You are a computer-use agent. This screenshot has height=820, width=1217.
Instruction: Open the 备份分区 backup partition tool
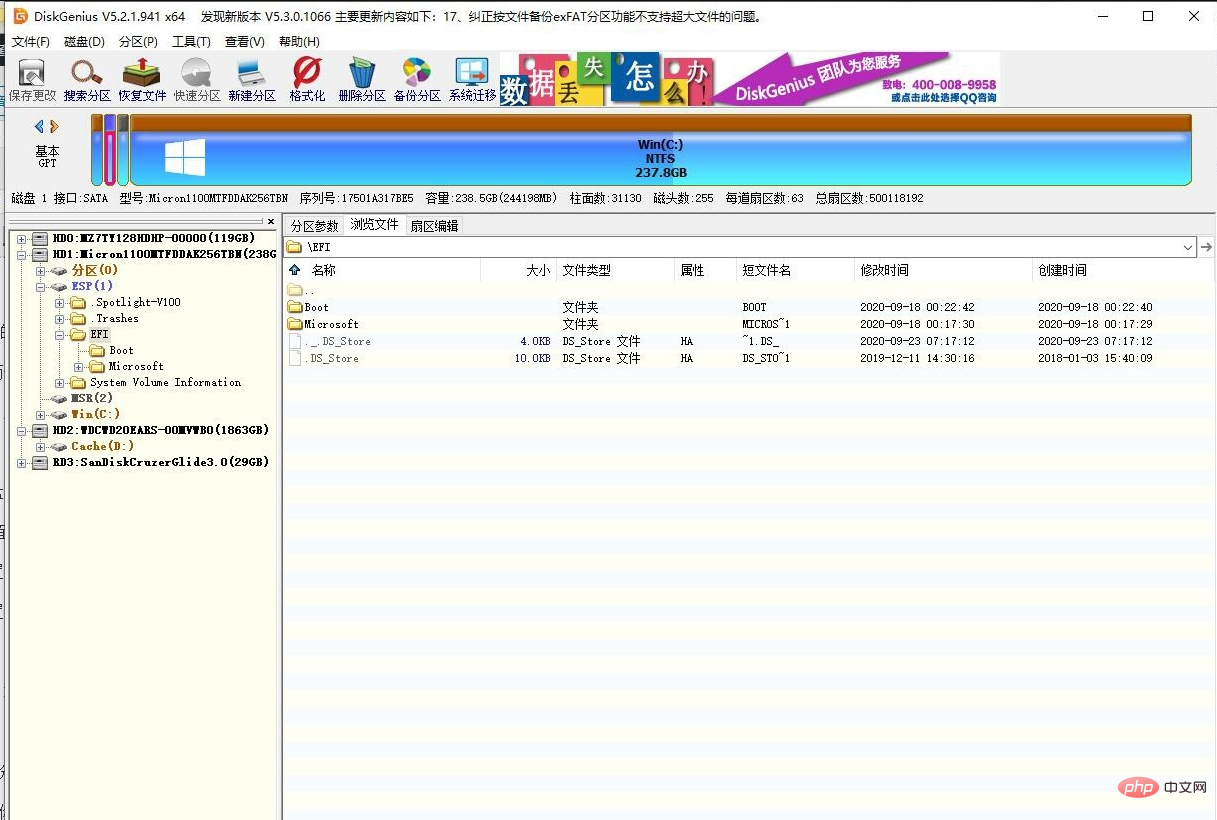(417, 80)
